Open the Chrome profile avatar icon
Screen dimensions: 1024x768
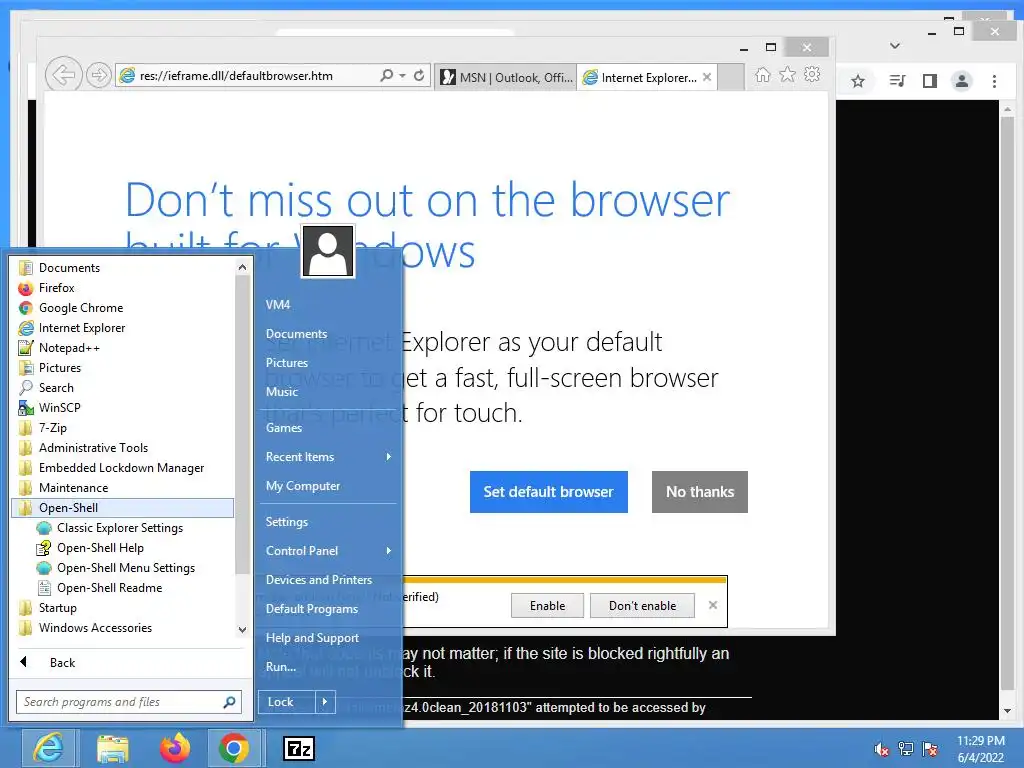961,81
